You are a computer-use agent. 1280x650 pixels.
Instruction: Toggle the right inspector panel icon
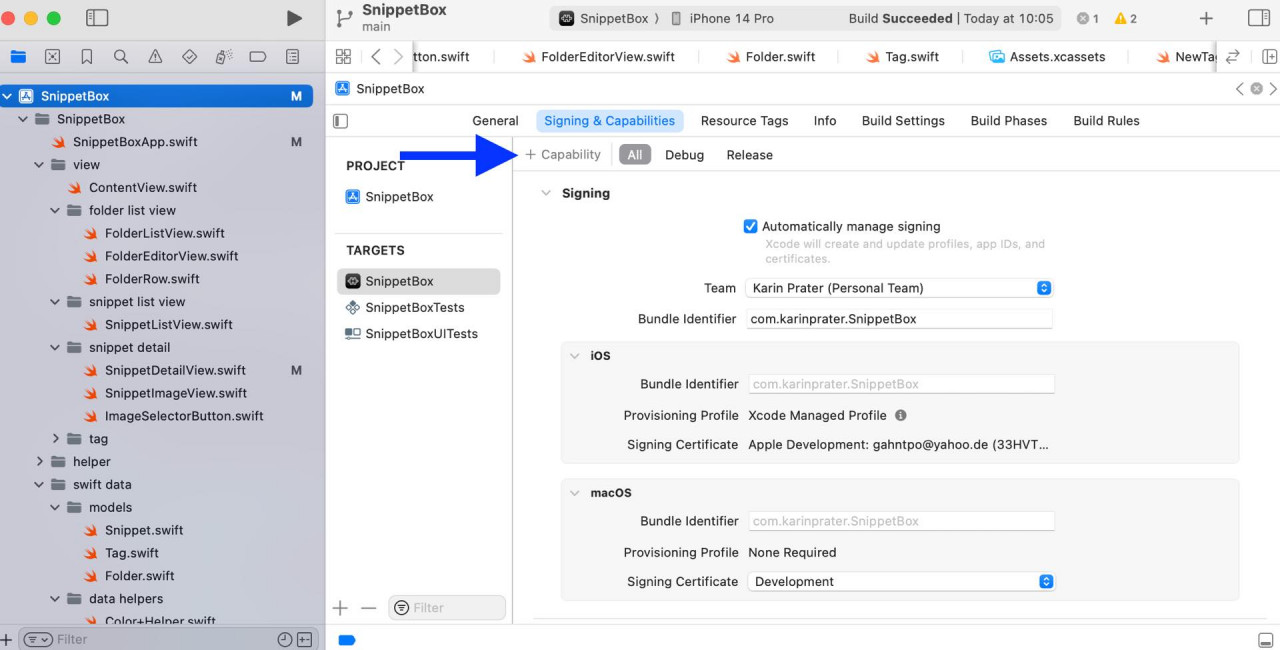[1257, 17]
